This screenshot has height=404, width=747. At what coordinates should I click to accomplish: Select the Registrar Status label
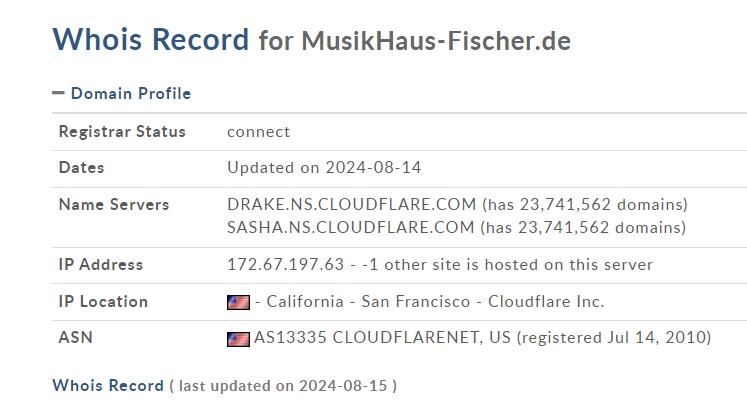tap(122, 131)
